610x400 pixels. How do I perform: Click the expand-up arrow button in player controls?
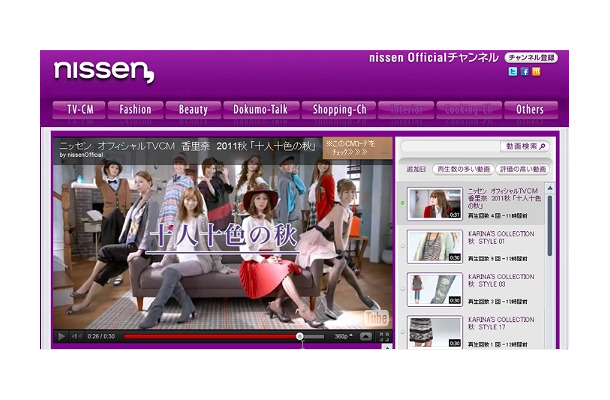[366, 337]
